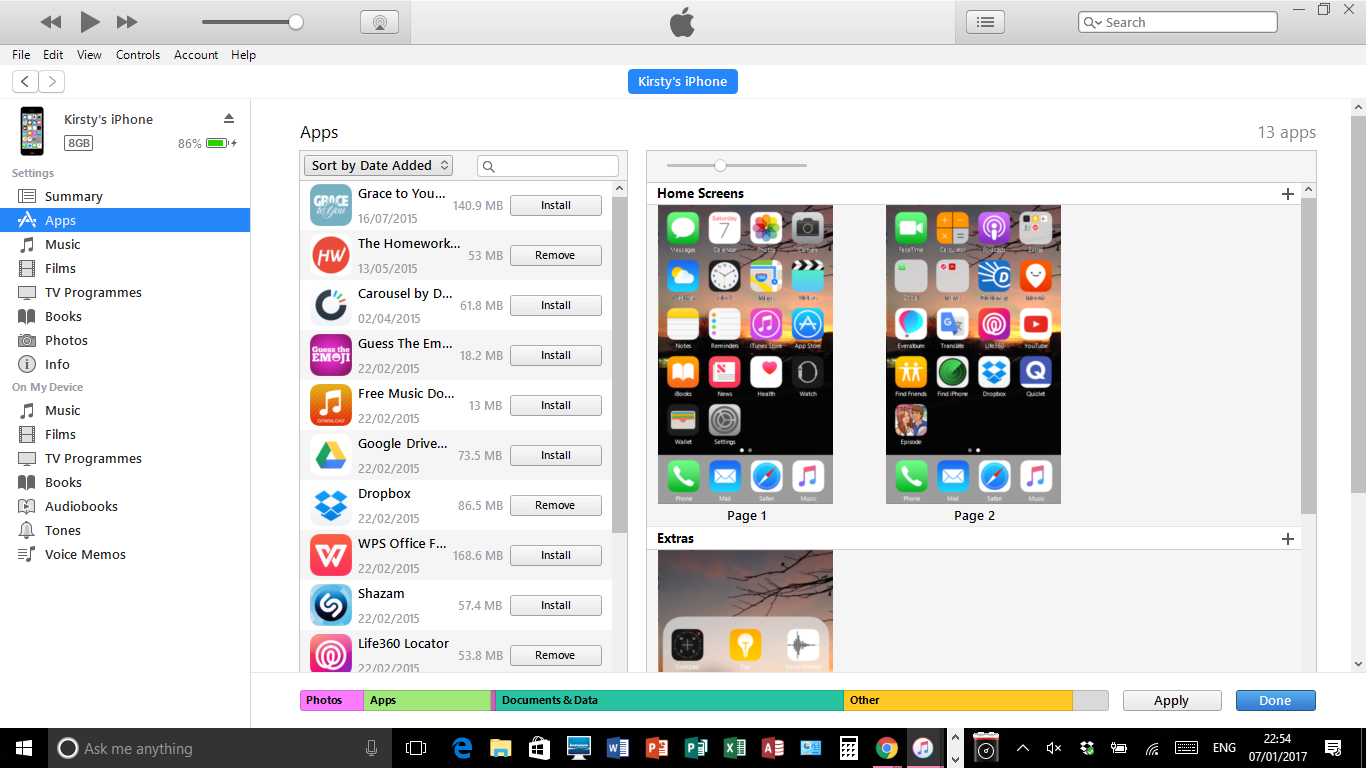This screenshot has height=768, width=1366.
Task: Go forward with the right arrow button
Action: click(x=51, y=82)
